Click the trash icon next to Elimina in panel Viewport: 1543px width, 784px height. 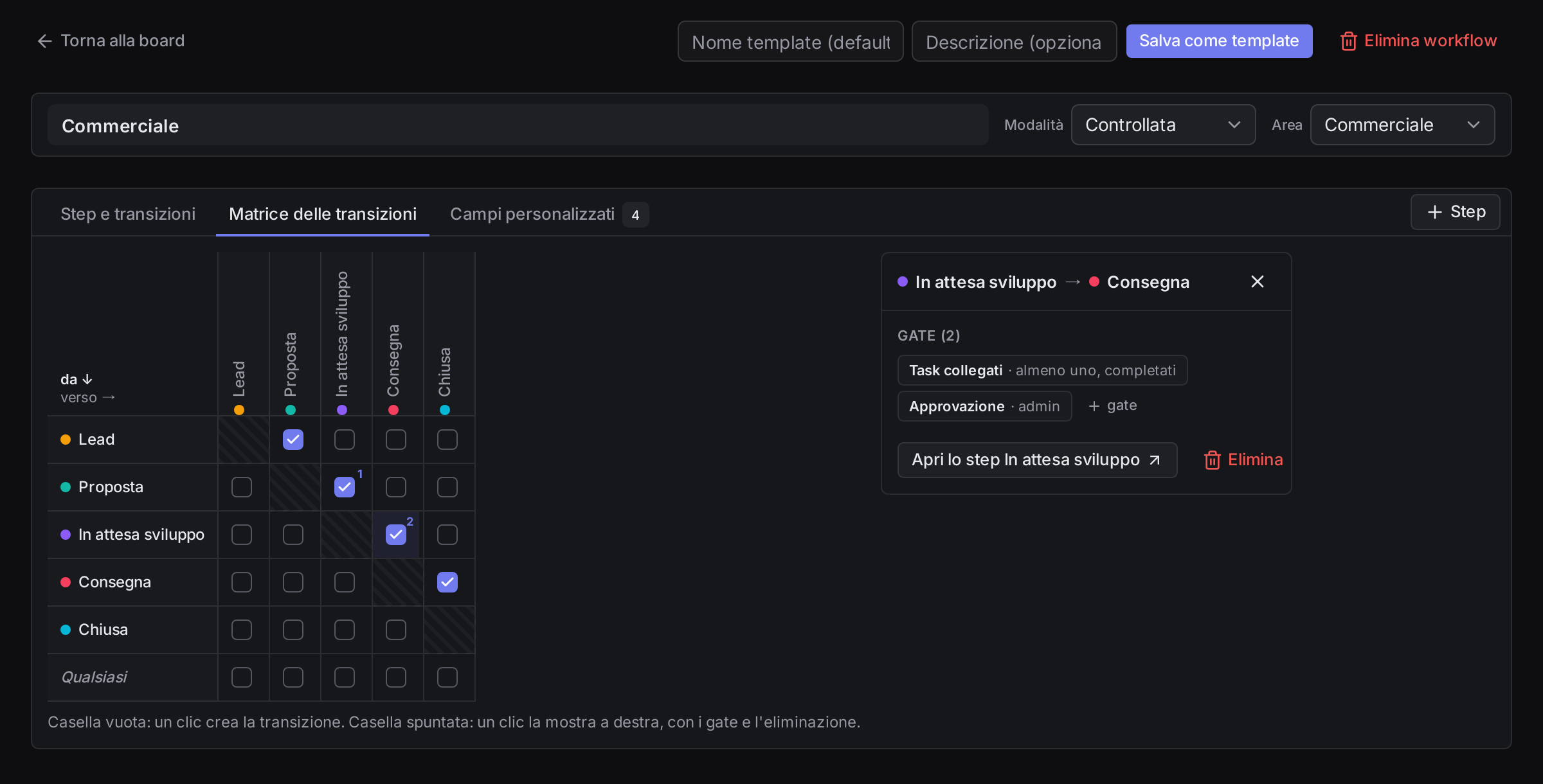pos(1212,460)
